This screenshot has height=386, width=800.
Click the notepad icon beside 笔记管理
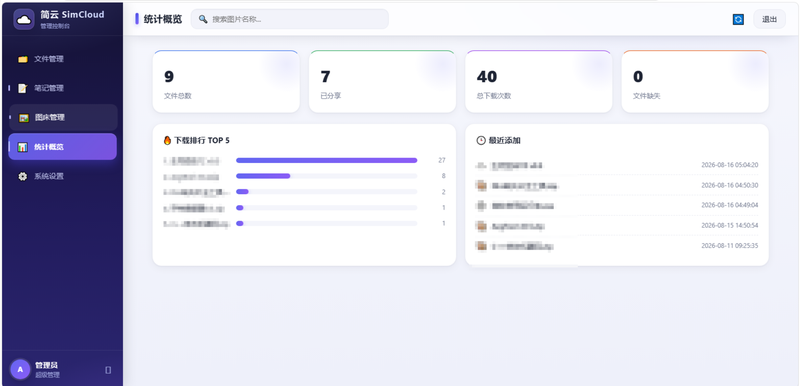tap(22, 88)
